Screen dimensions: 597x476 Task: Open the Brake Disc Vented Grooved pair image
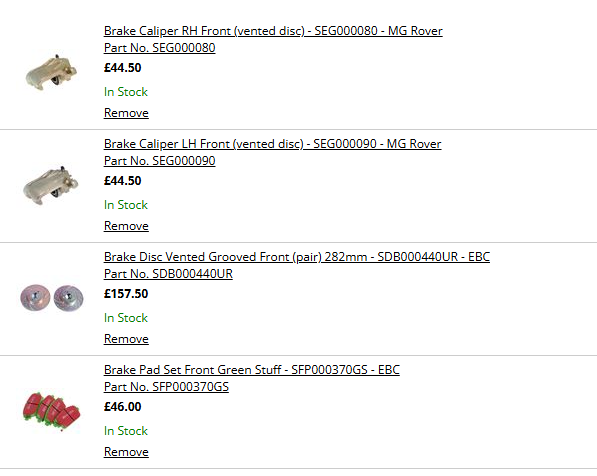pos(51,297)
